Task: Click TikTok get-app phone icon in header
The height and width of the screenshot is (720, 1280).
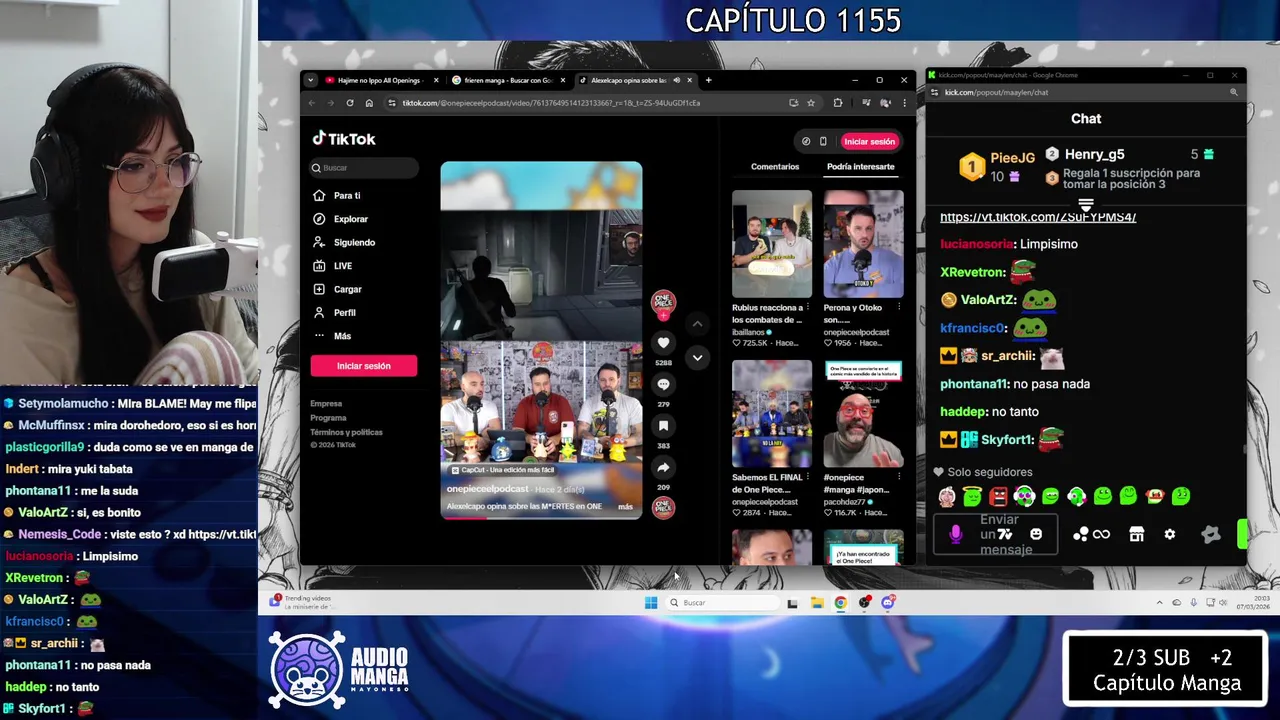Action: point(823,142)
